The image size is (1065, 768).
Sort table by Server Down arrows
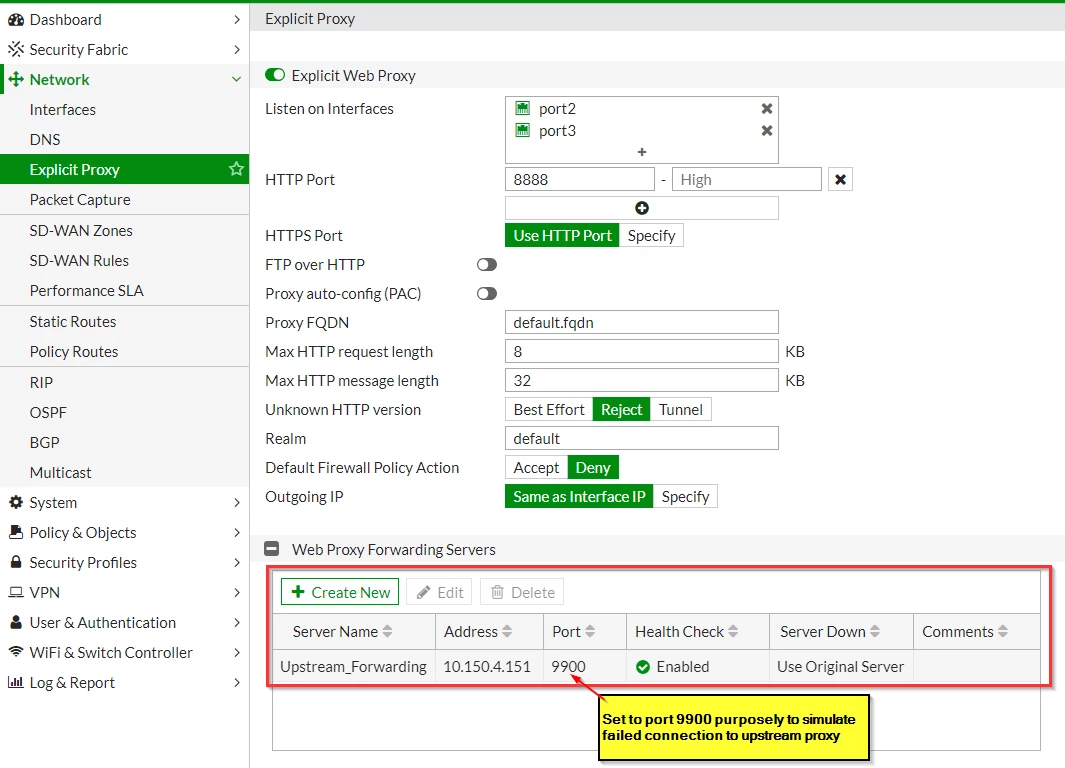tap(875, 632)
